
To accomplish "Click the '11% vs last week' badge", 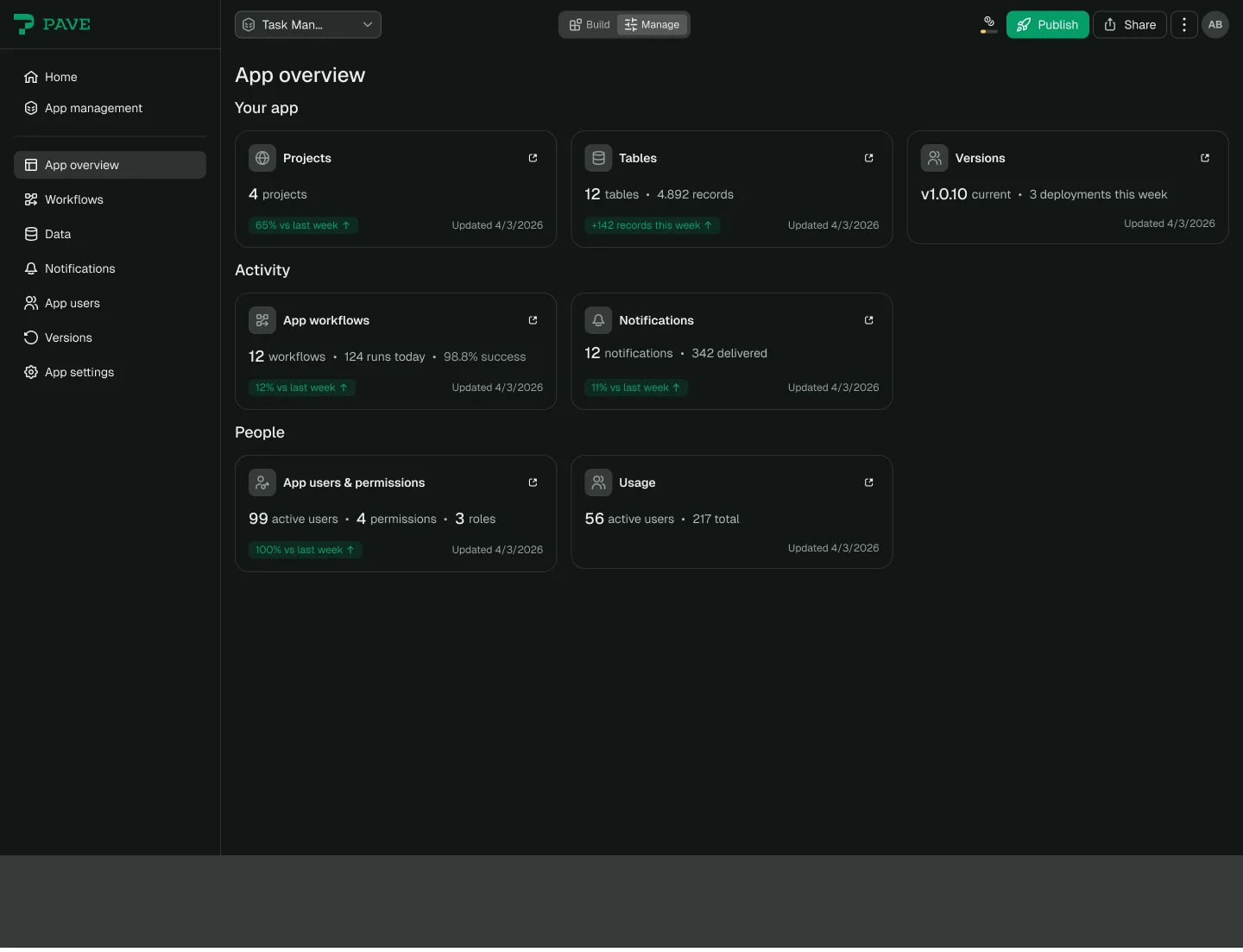I will pos(636,388).
